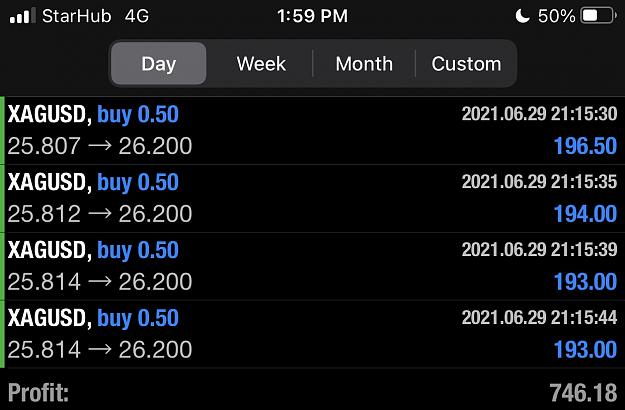Screen dimensions: 625x410
Task: Open the XAGUSD trade closed at 21:15:35
Action: pos(312,198)
